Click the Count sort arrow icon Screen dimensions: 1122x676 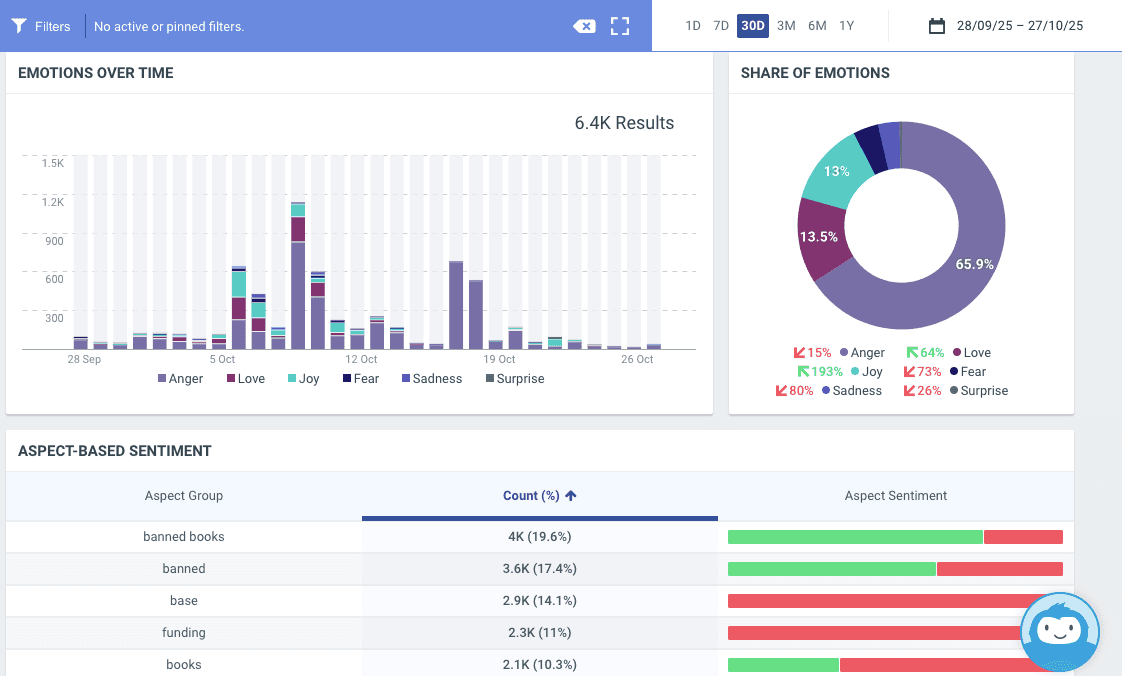[571, 495]
